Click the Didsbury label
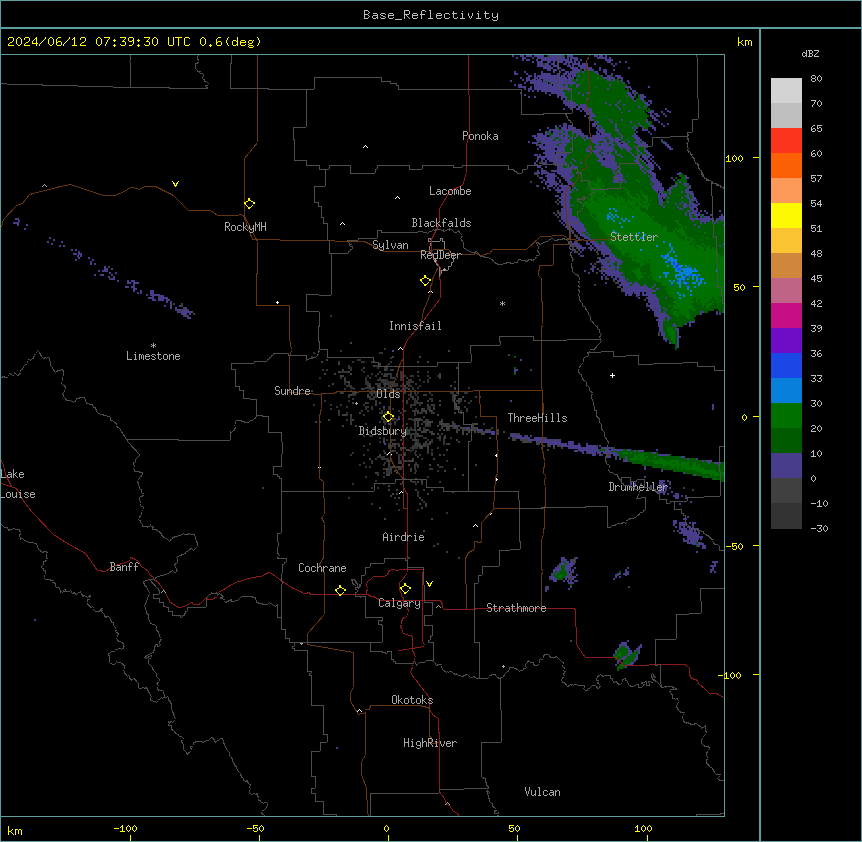The image size is (862, 842). tap(383, 431)
